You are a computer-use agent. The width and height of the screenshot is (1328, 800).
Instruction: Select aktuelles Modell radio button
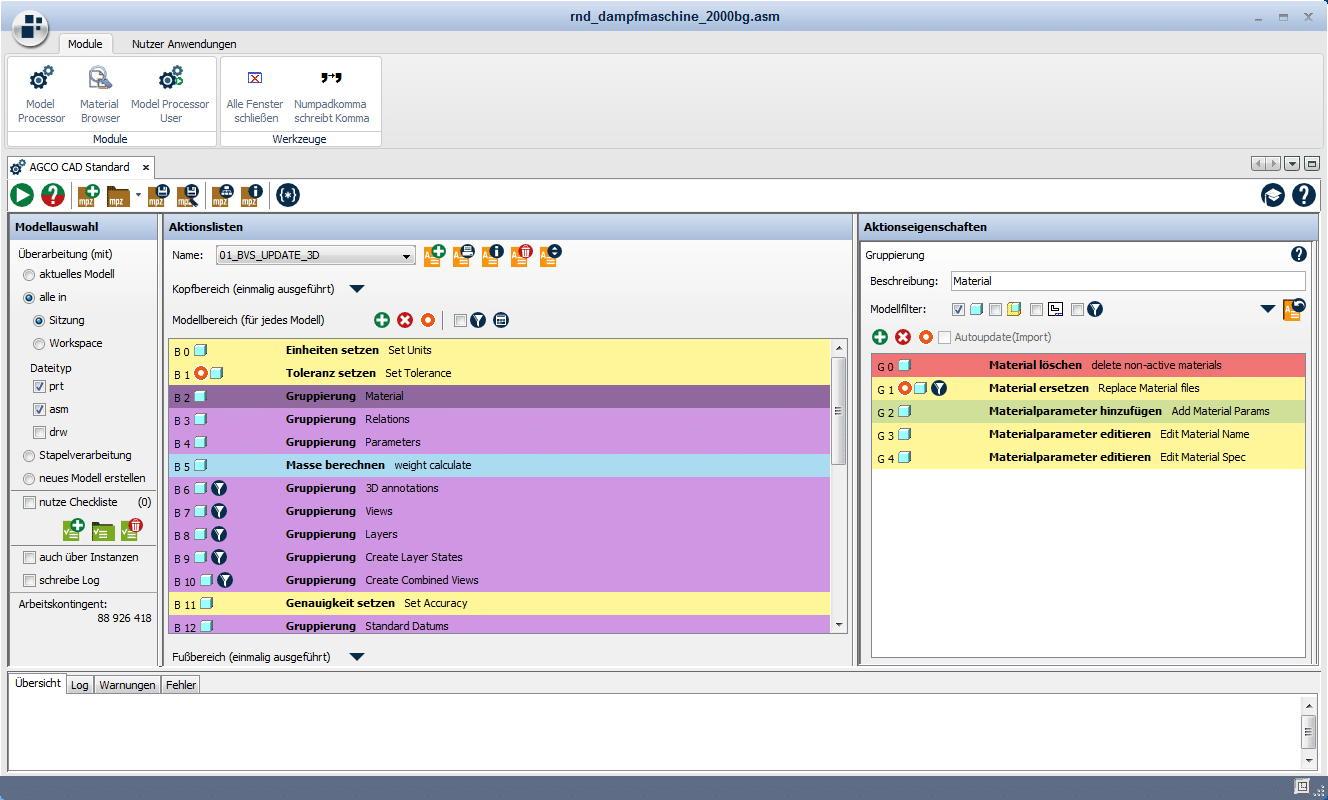(28, 274)
